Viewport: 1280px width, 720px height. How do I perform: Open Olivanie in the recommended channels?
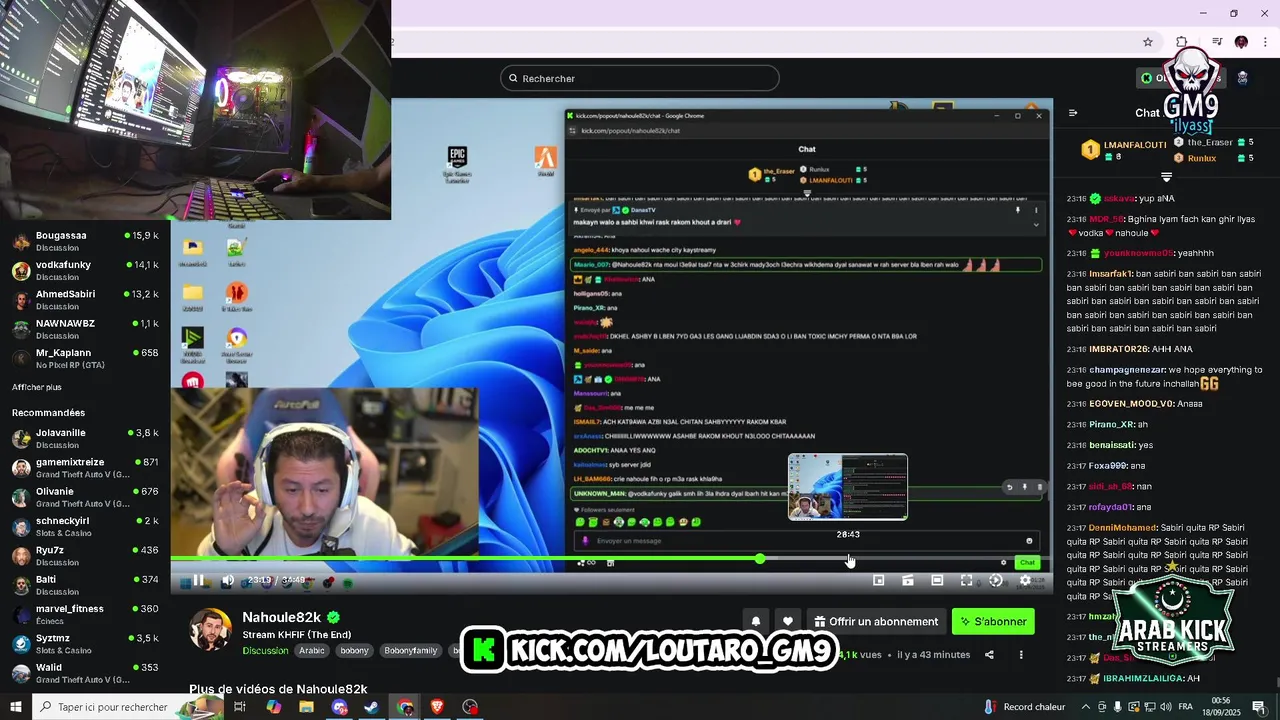[x=85, y=497]
